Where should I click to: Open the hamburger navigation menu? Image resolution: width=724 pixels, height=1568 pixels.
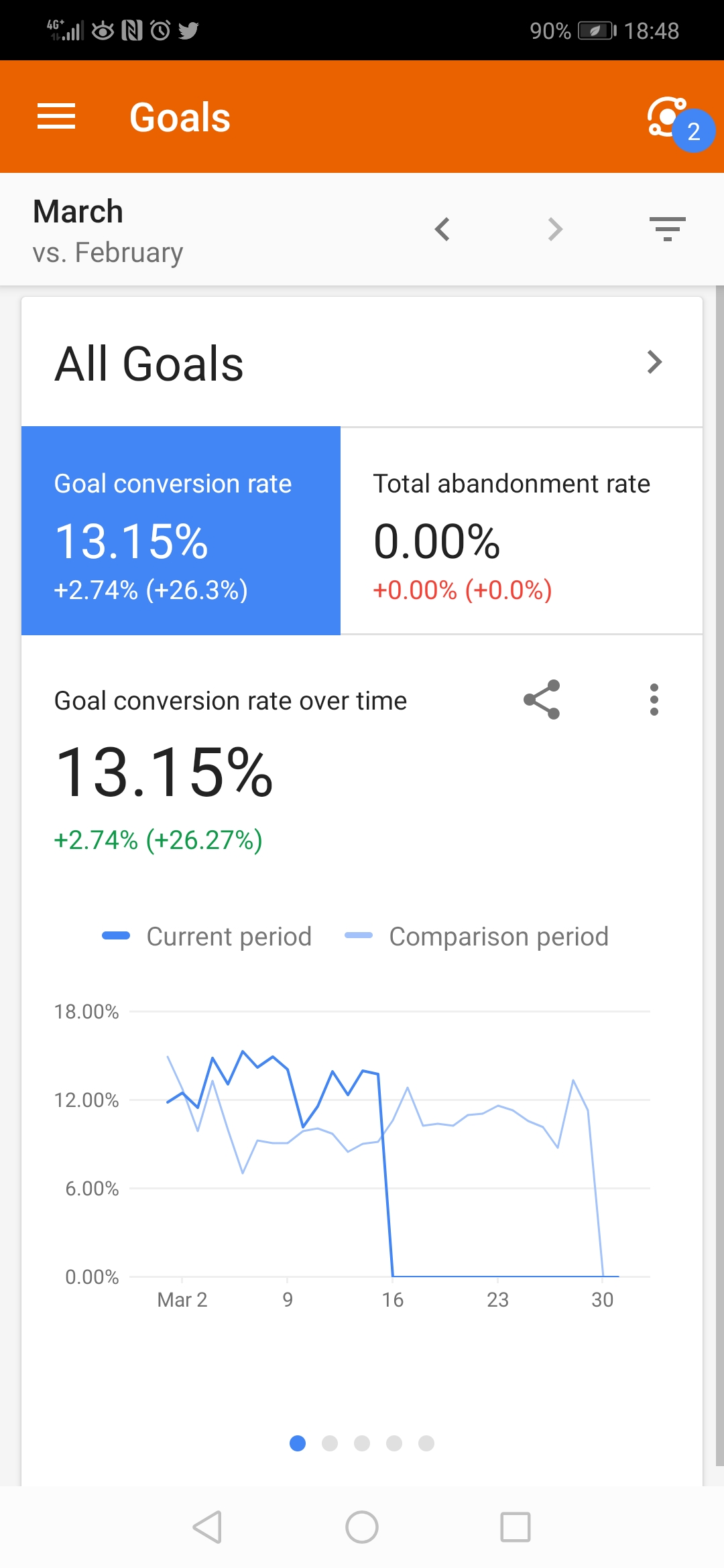[x=56, y=117]
